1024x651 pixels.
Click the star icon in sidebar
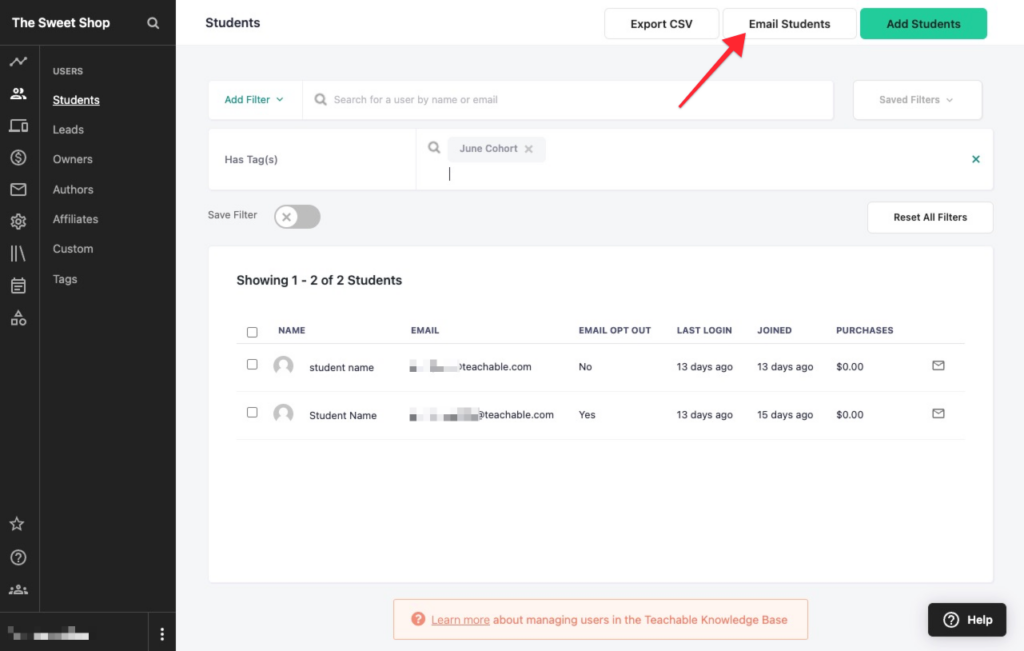(x=17, y=524)
